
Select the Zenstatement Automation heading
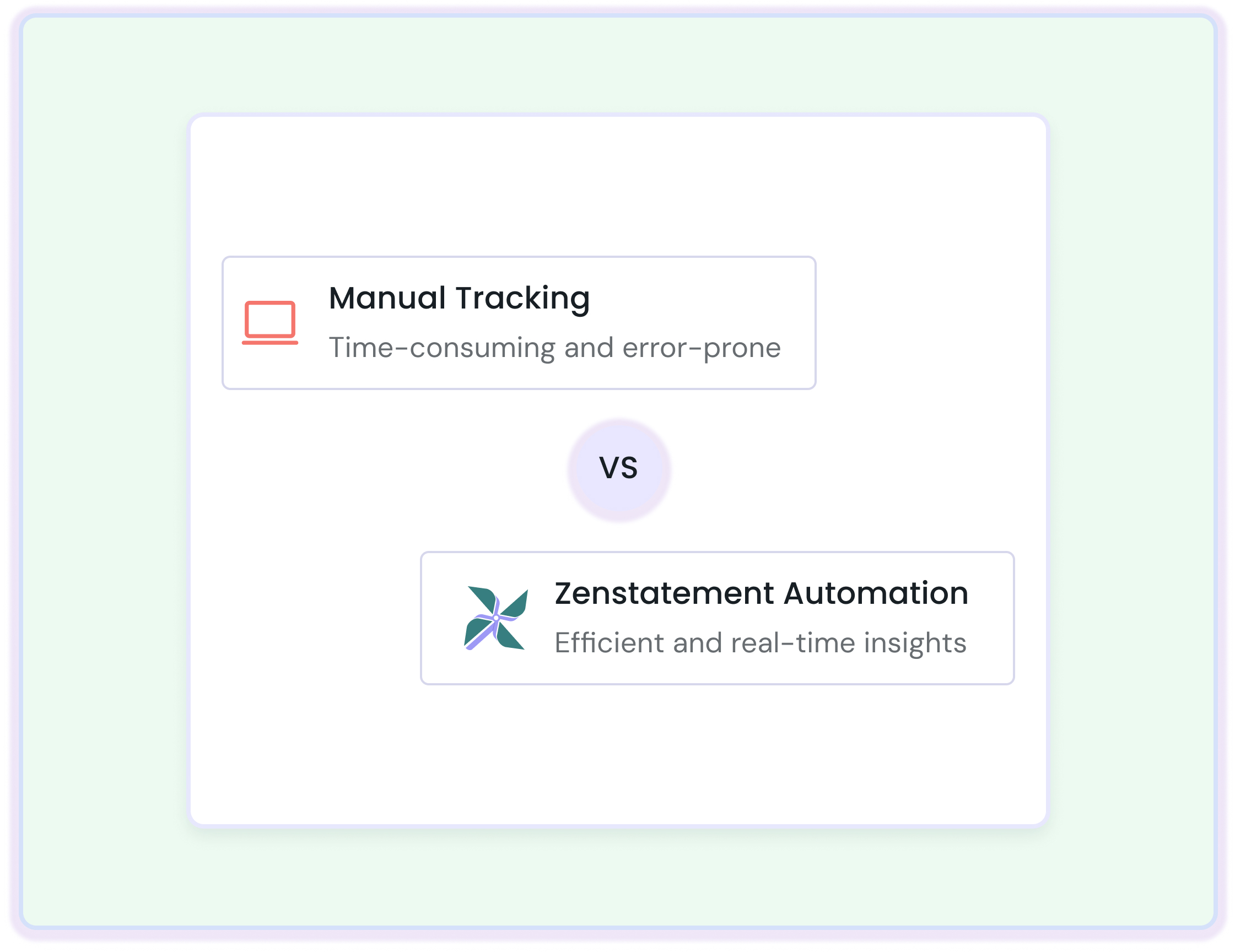coord(761,593)
